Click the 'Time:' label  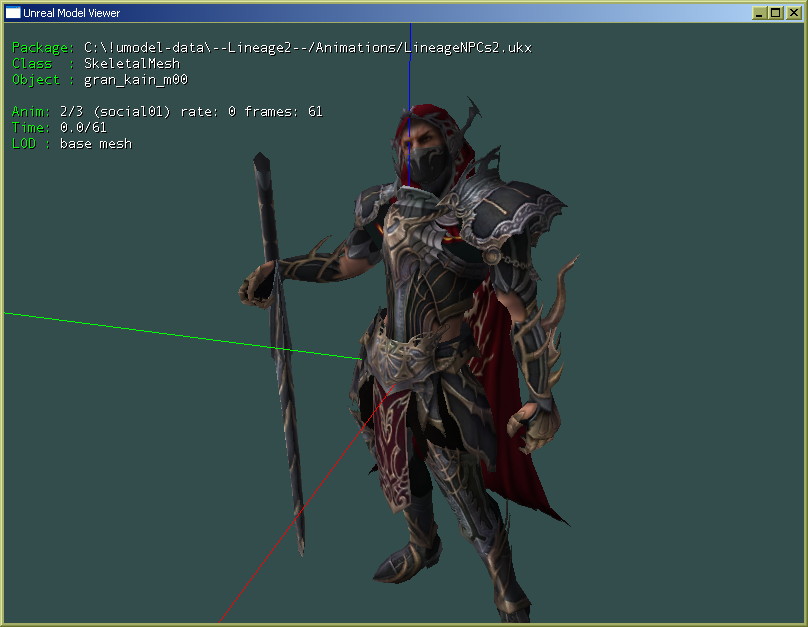pos(31,127)
